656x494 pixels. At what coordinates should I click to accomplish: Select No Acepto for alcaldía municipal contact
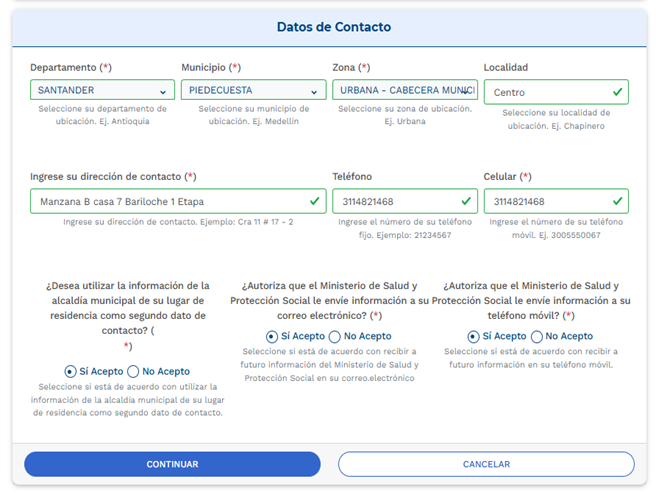point(133,371)
